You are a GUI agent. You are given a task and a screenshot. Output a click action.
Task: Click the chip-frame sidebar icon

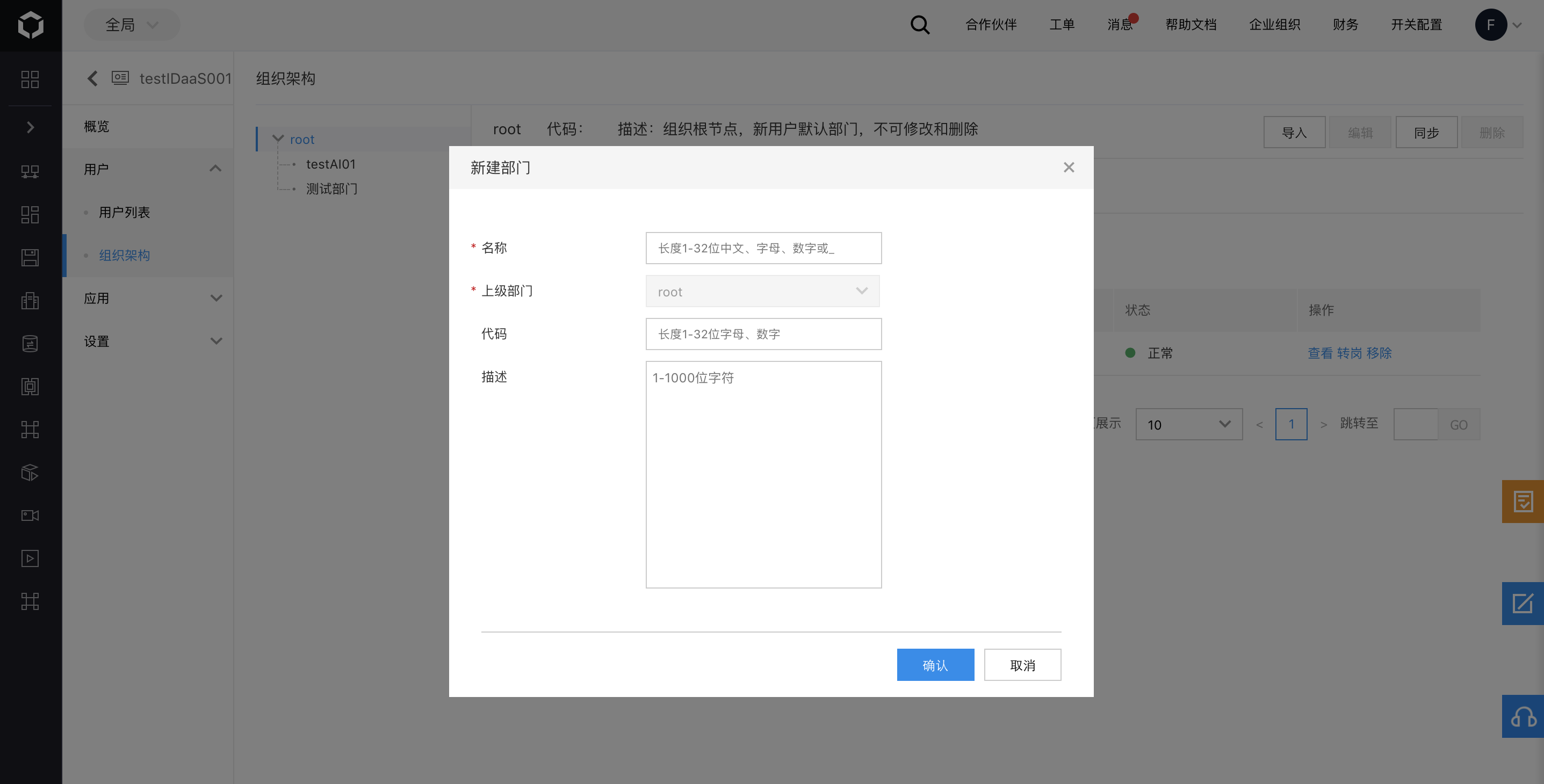[x=30, y=386]
